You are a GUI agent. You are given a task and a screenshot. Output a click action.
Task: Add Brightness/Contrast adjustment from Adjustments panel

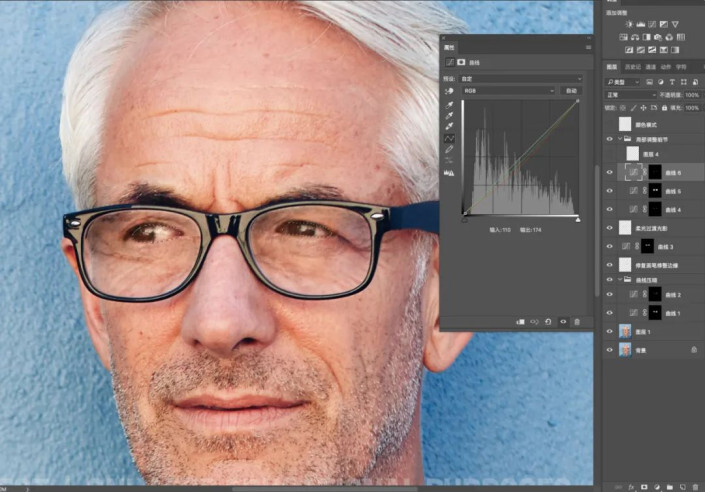point(628,23)
